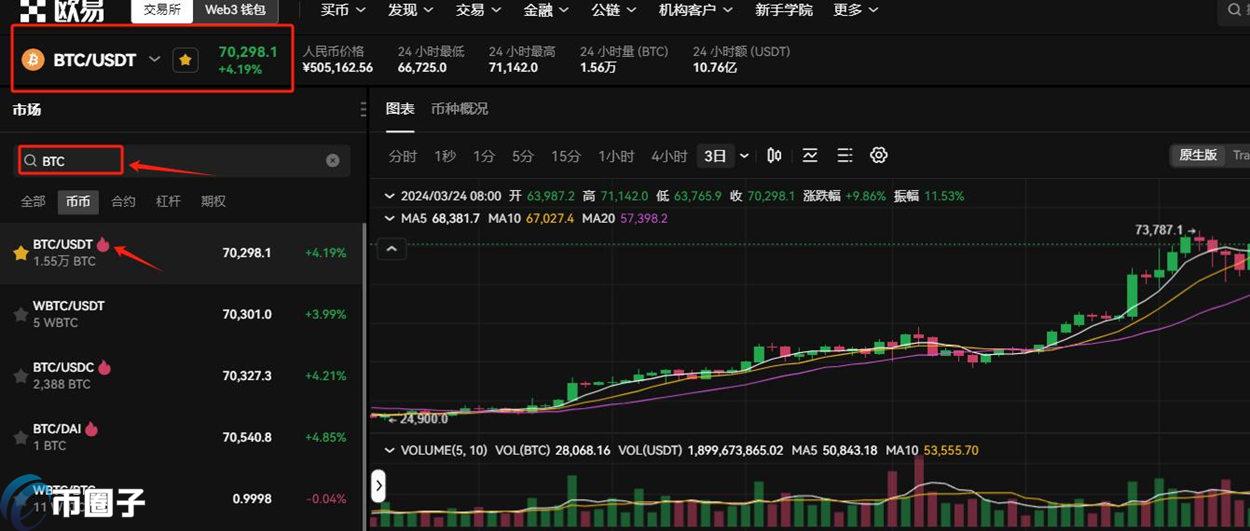Set chart interval to 1小时
Screen dimensions: 1250x531
click(x=616, y=156)
